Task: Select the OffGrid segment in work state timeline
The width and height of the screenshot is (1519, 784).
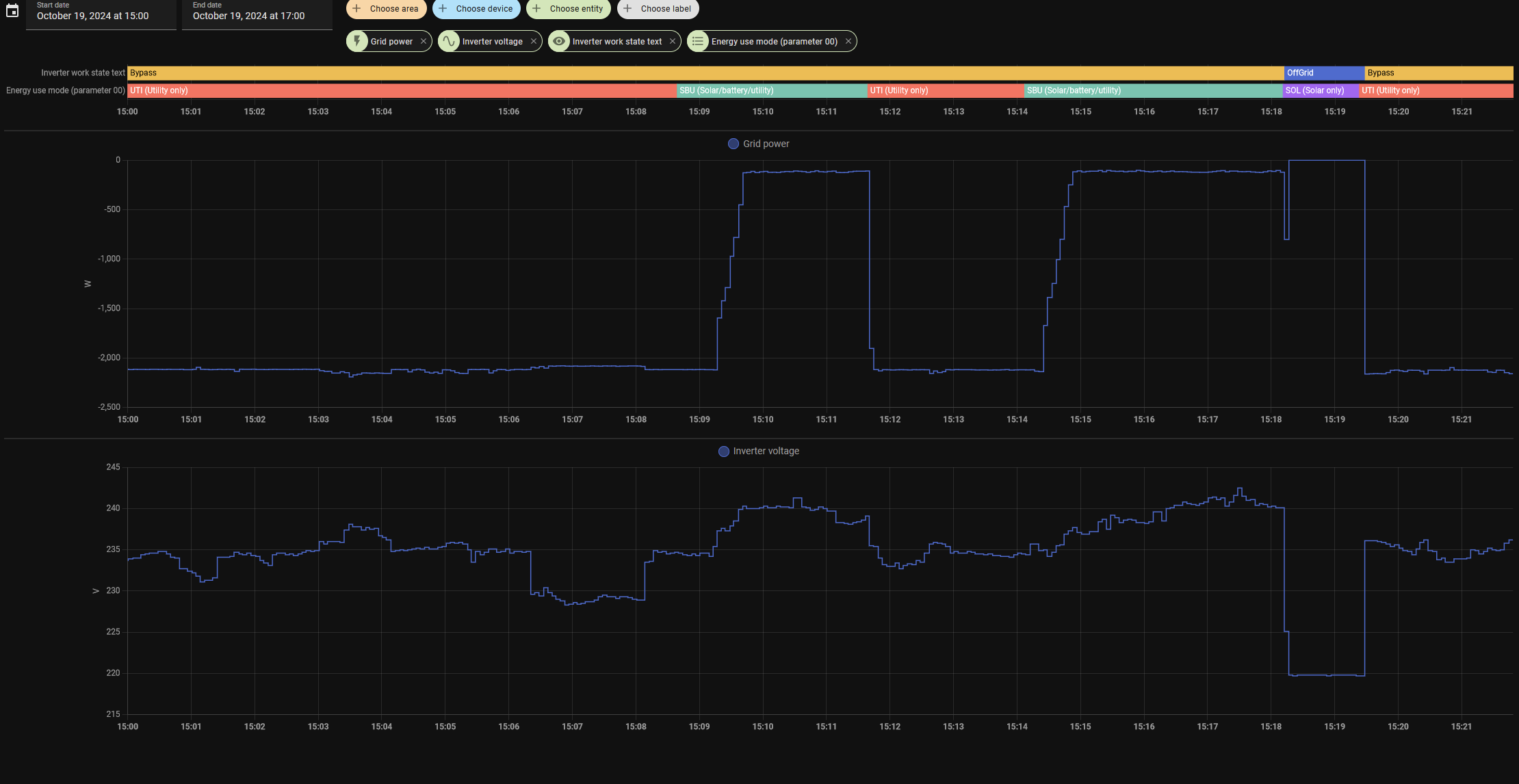Action: click(1325, 73)
